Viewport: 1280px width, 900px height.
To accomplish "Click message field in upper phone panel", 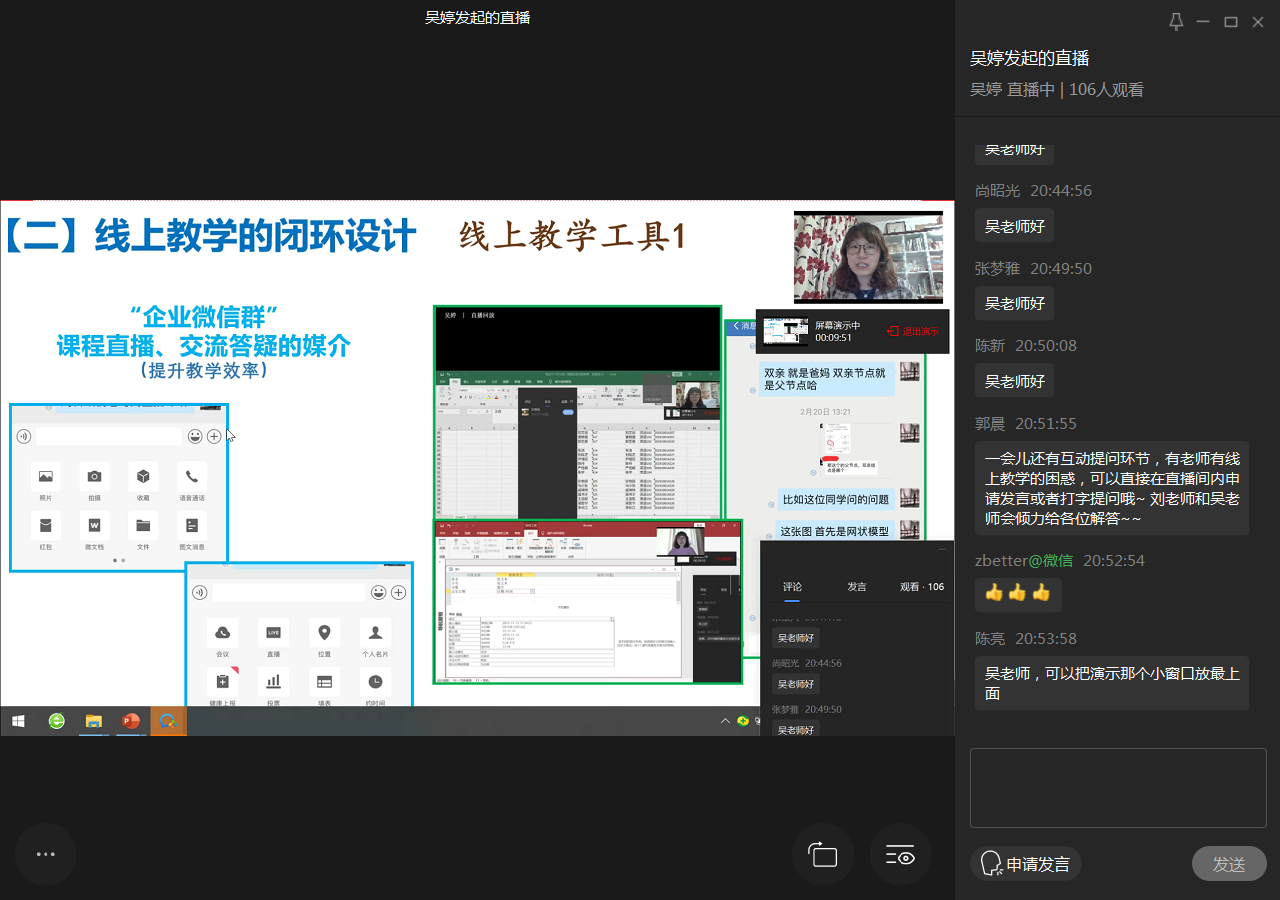I will click(x=109, y=436).
